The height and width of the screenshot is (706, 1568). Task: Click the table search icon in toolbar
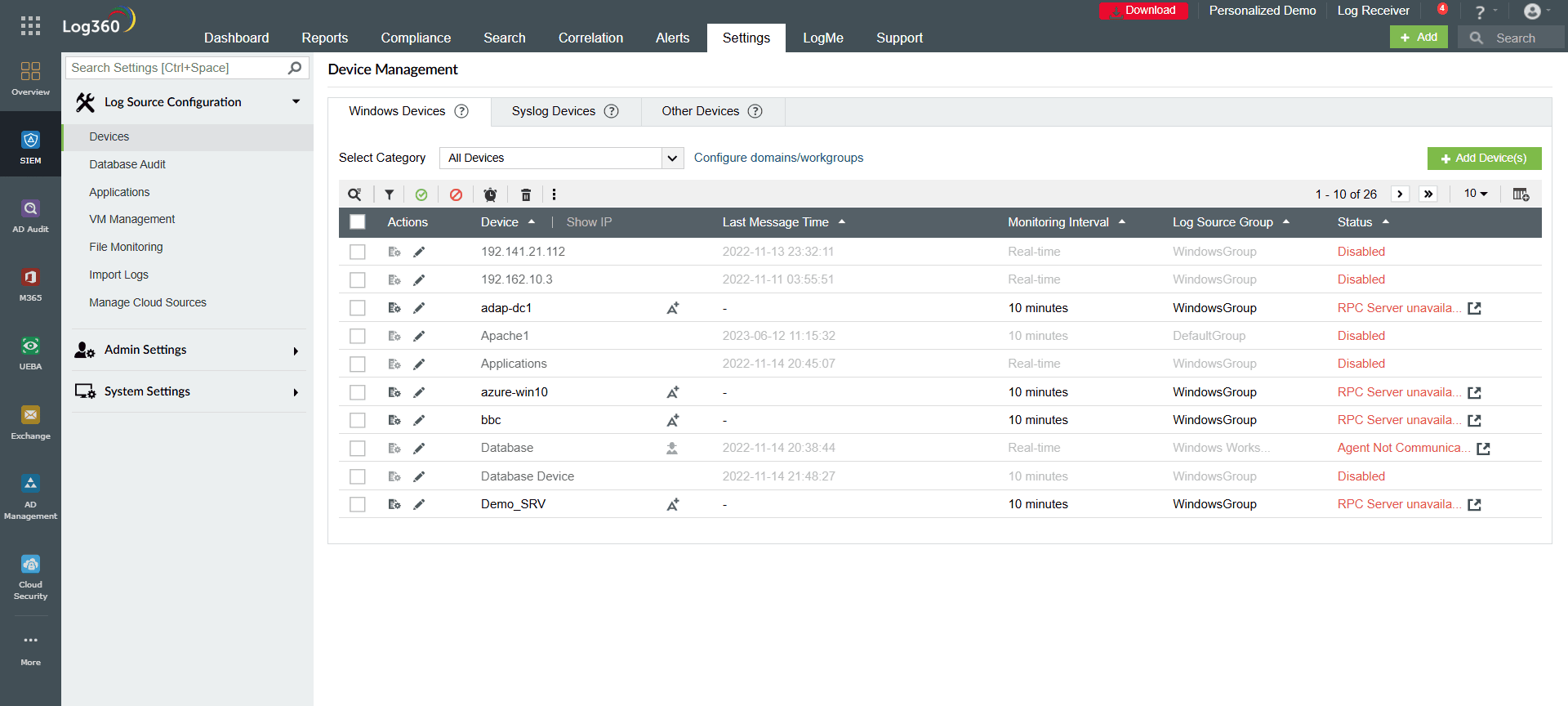(354, 194)
